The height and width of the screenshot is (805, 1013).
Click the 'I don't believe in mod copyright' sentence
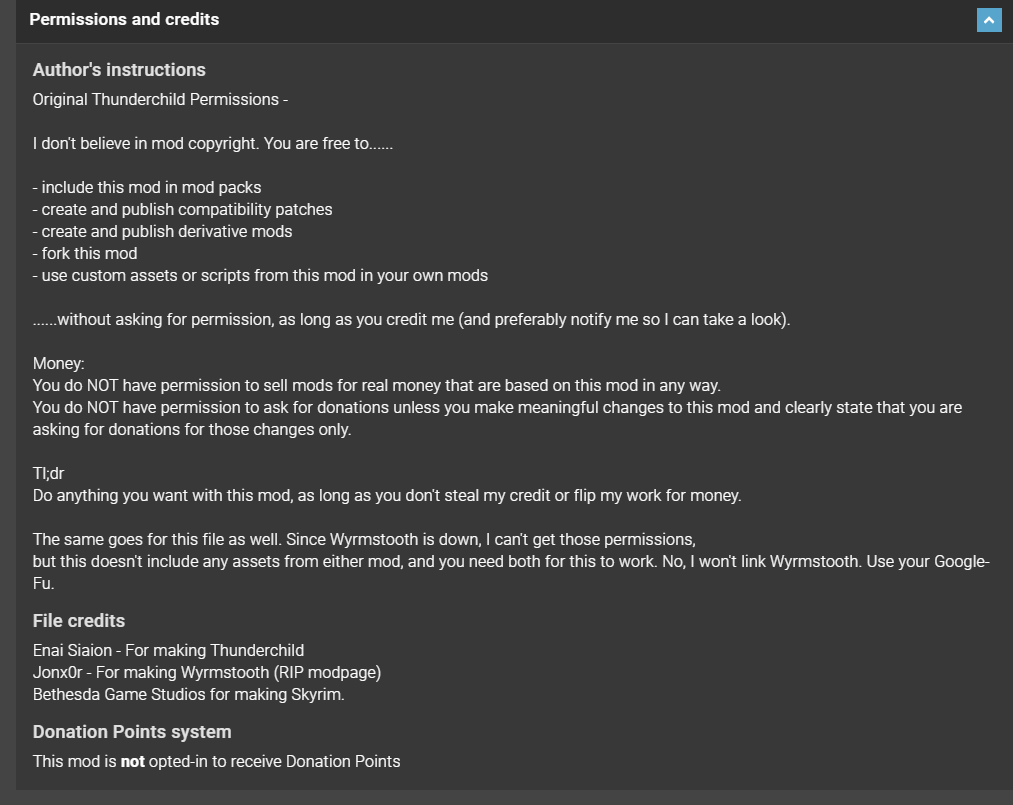point(212,143)
